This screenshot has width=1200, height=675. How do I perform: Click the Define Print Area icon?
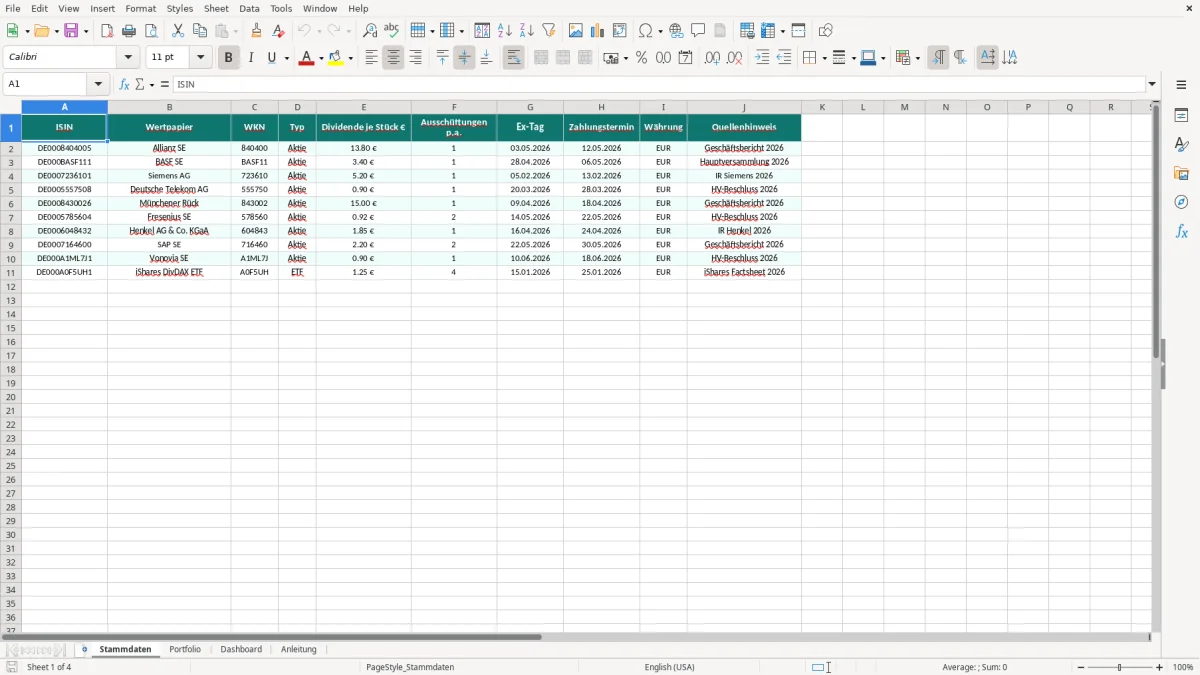747,31
